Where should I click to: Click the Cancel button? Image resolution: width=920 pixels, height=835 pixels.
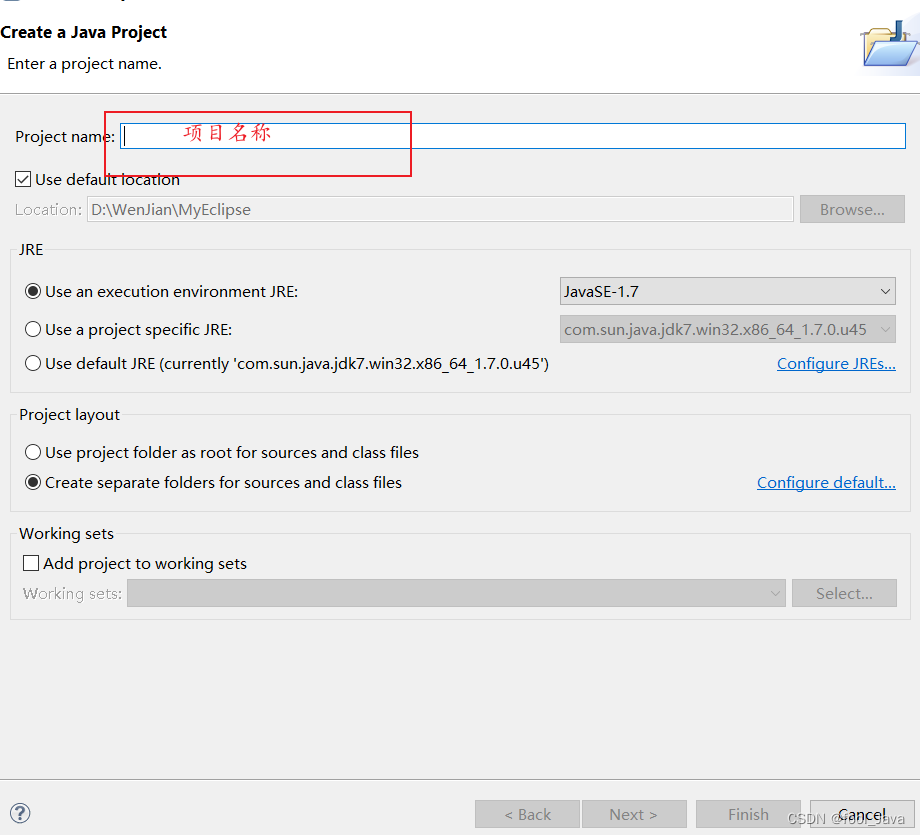coord(862,814)
